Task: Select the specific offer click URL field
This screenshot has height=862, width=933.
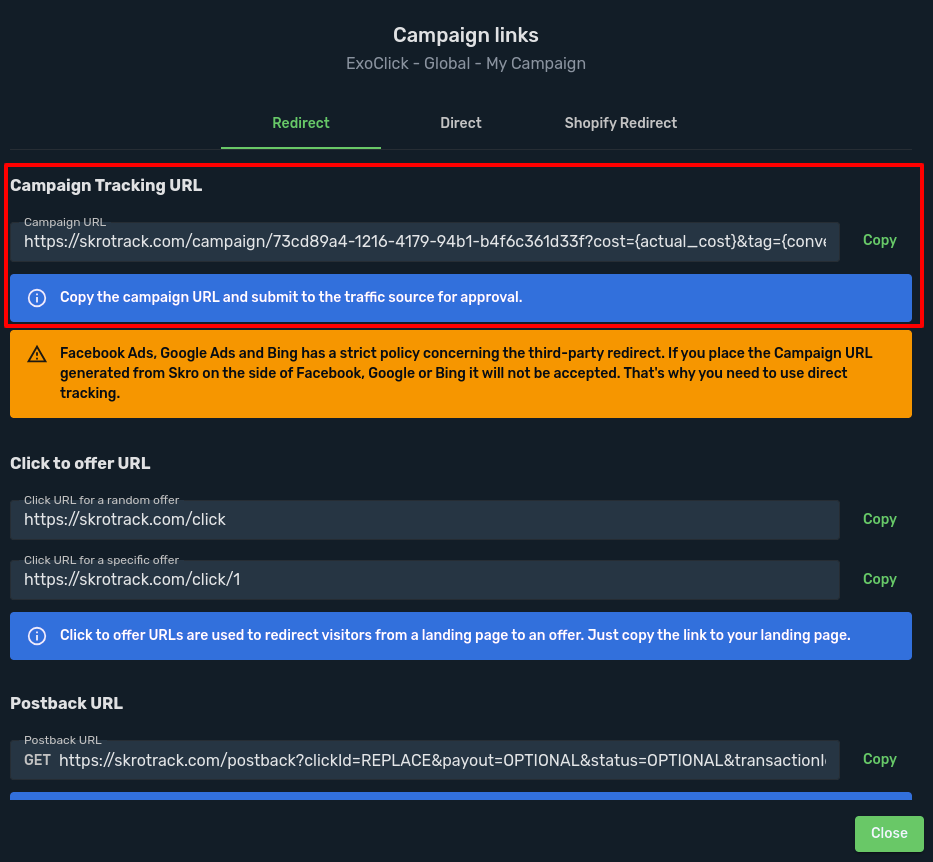Action: pyautogui.click(x=425, y=580)
